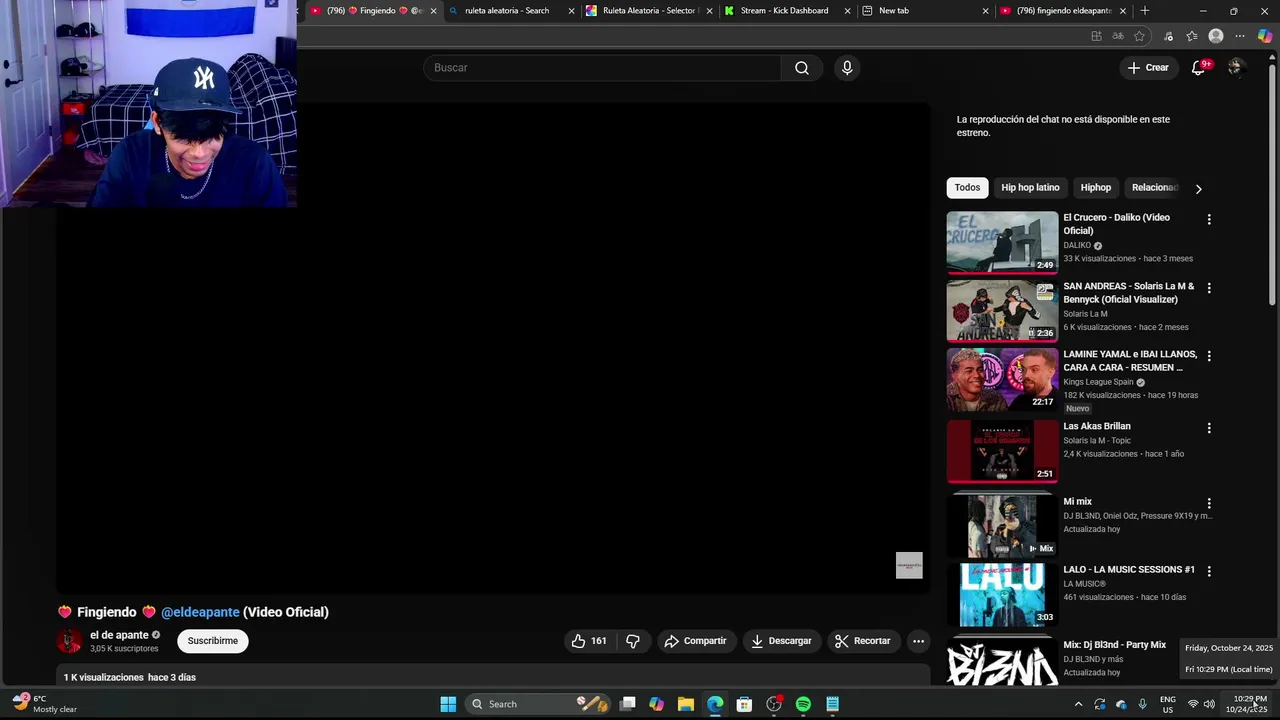This screenshot has width=1280, height=720.
Task: Switch to Ruleta Aleatoria Selector tab
Action: 648,11
